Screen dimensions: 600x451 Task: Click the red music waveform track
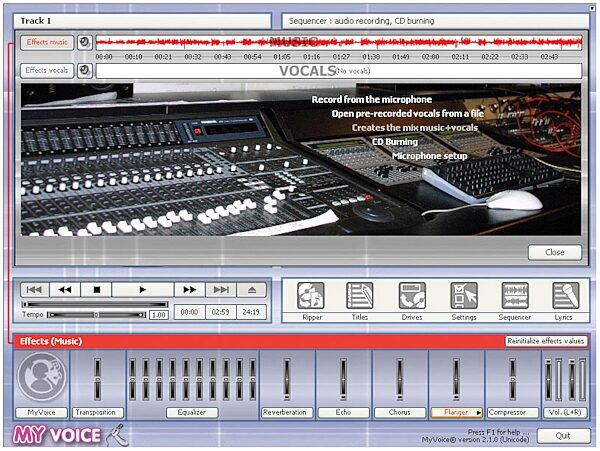339,42
